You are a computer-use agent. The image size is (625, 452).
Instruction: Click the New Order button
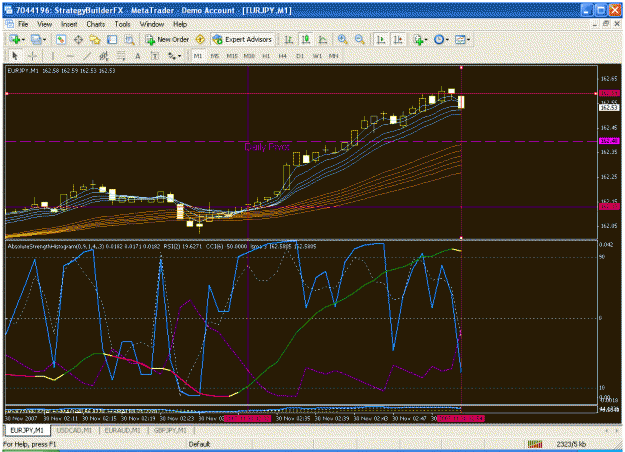167,39
